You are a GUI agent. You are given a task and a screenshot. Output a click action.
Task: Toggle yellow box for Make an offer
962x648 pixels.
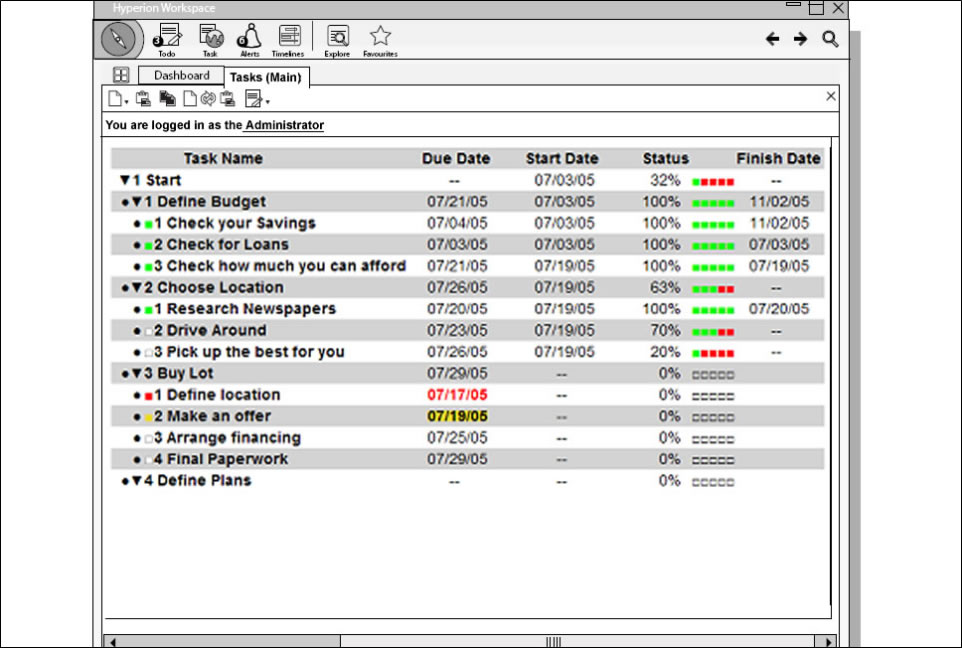(148, 418)
